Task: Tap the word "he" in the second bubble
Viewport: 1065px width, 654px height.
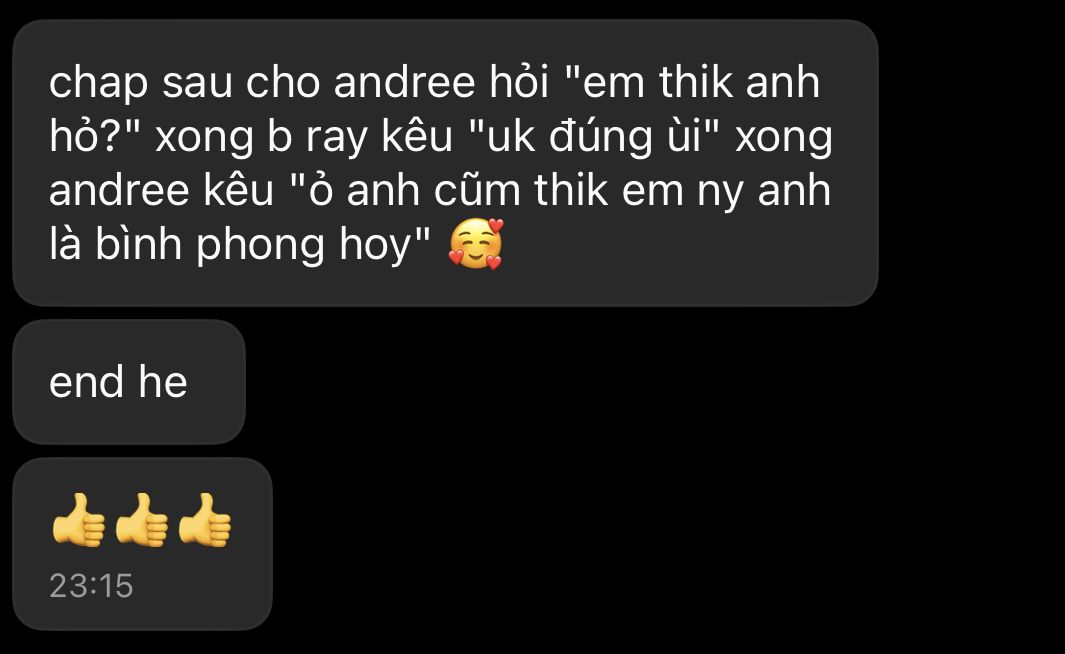Action: coord(162,381)
